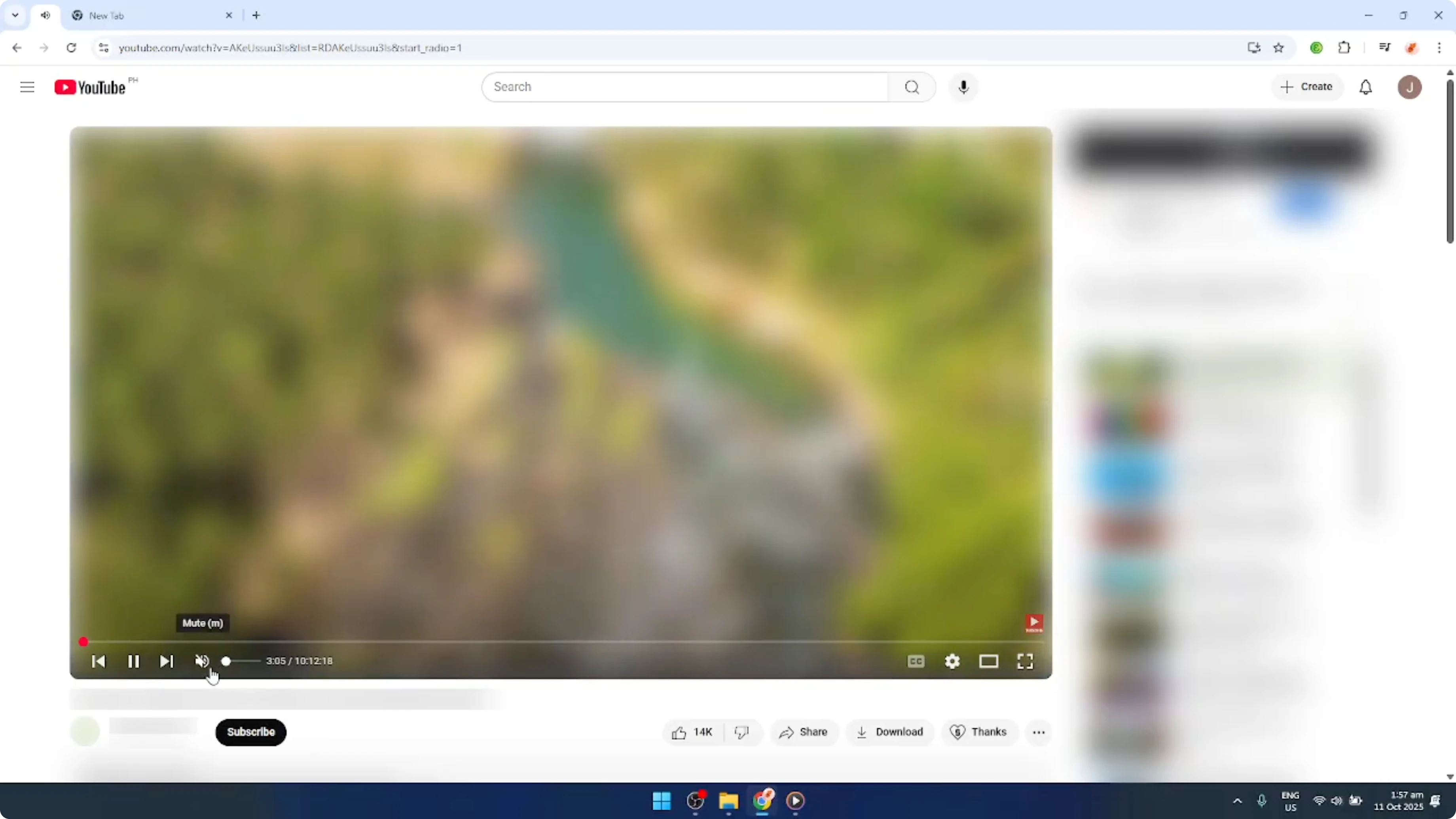Enter fullscreen mode
This screenshot has height=819, width=1456.
(1025, 661)
